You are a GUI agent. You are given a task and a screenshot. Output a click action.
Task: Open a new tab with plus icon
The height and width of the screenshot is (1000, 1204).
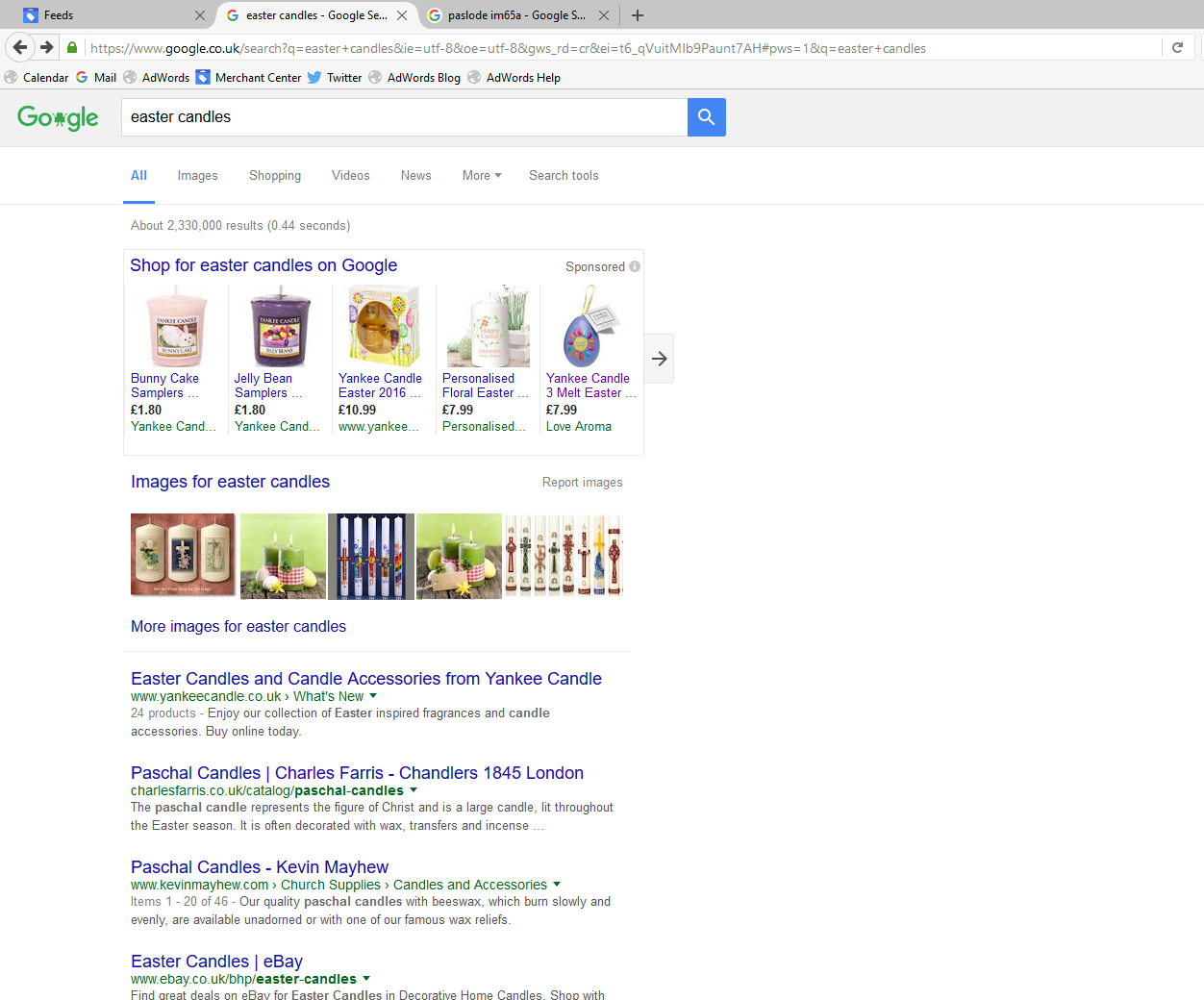pyautogui.click(x=637, y=15)
